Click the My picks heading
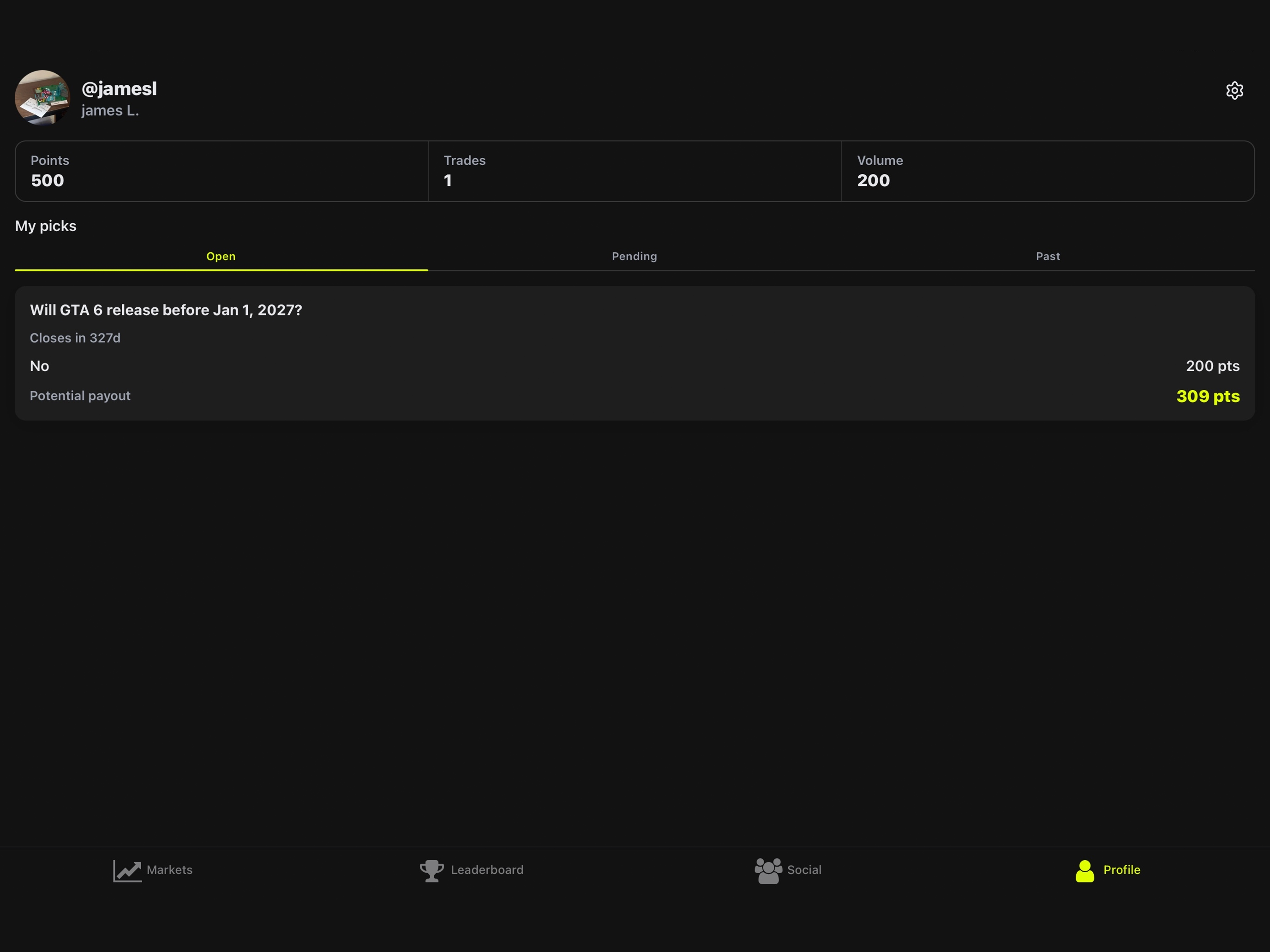Viewport: 1270px width, 952px height. tap(46, 226)
